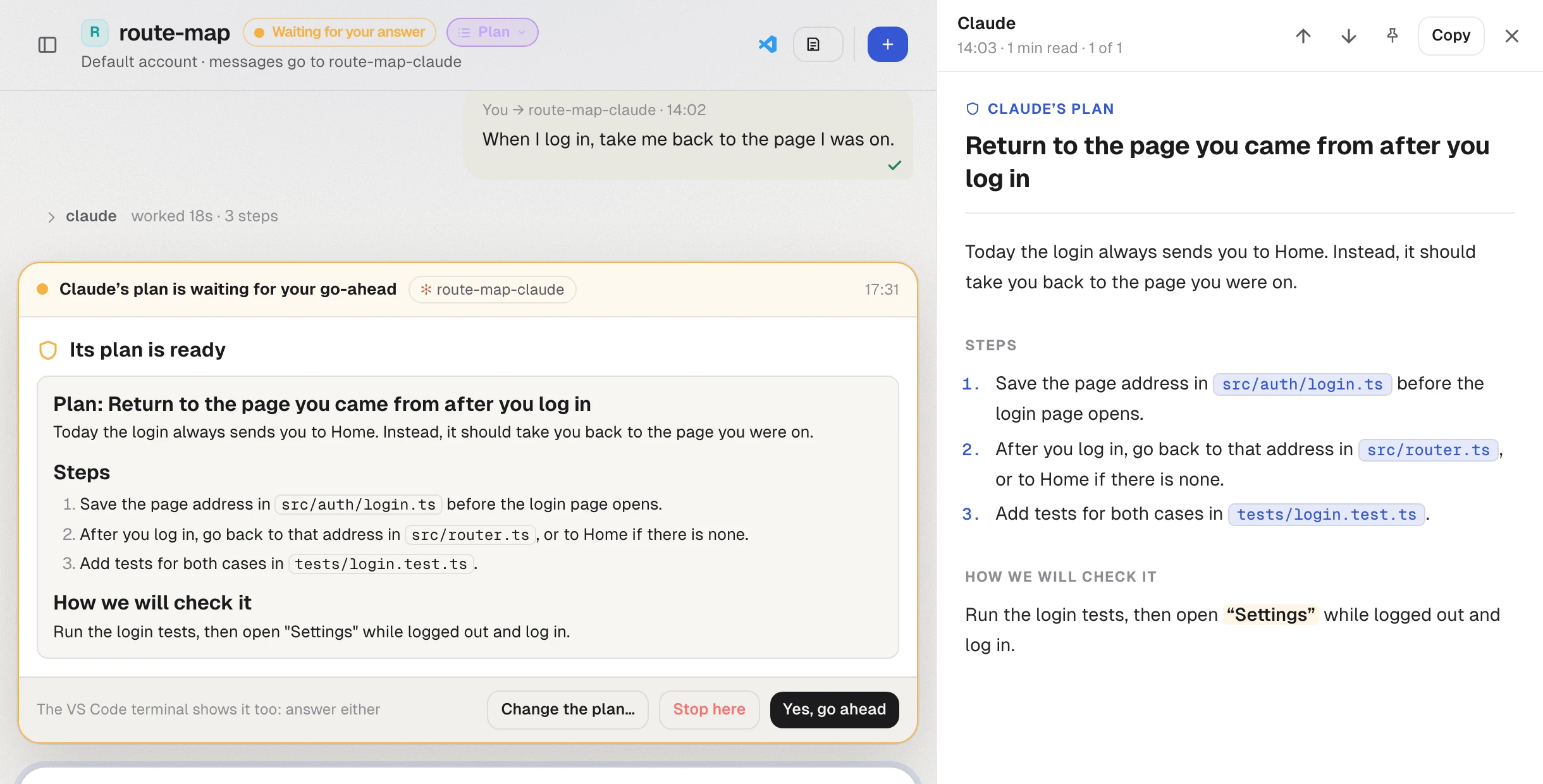Open the document notes icon button
This screenshot has width=1543, height=784.
click(818, 44)
